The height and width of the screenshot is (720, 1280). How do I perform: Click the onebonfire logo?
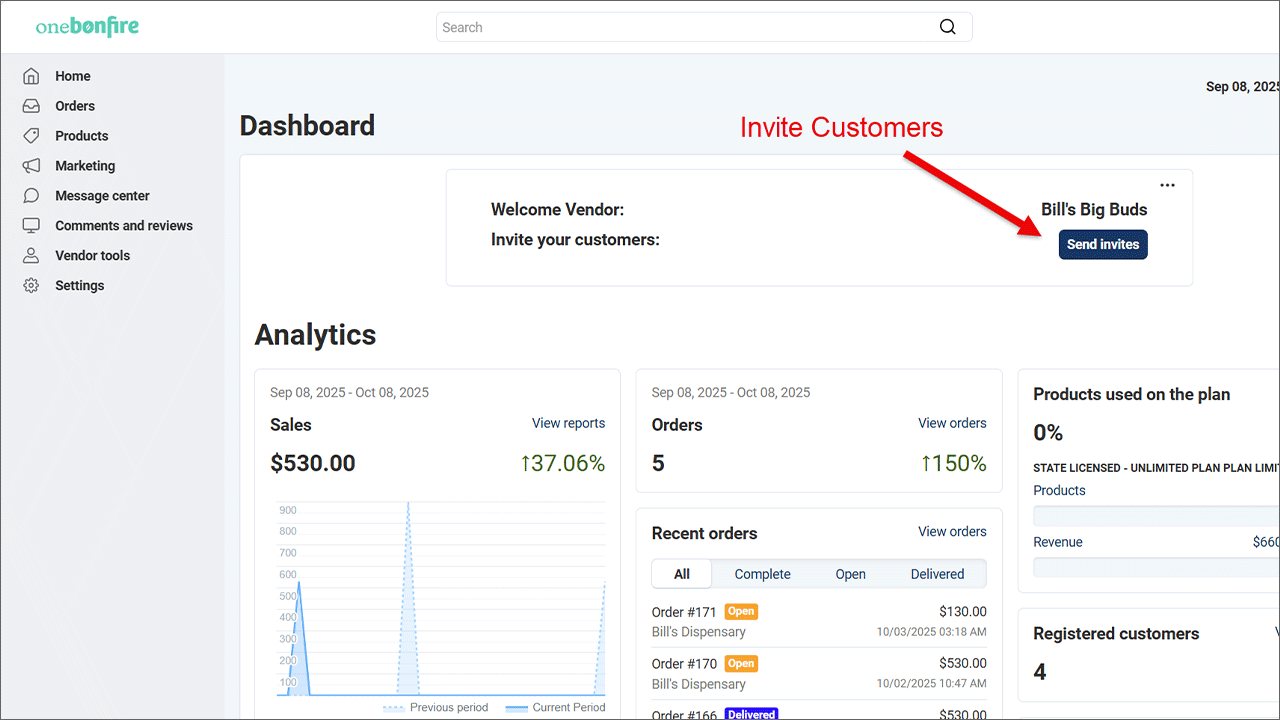tap(87, 27)
